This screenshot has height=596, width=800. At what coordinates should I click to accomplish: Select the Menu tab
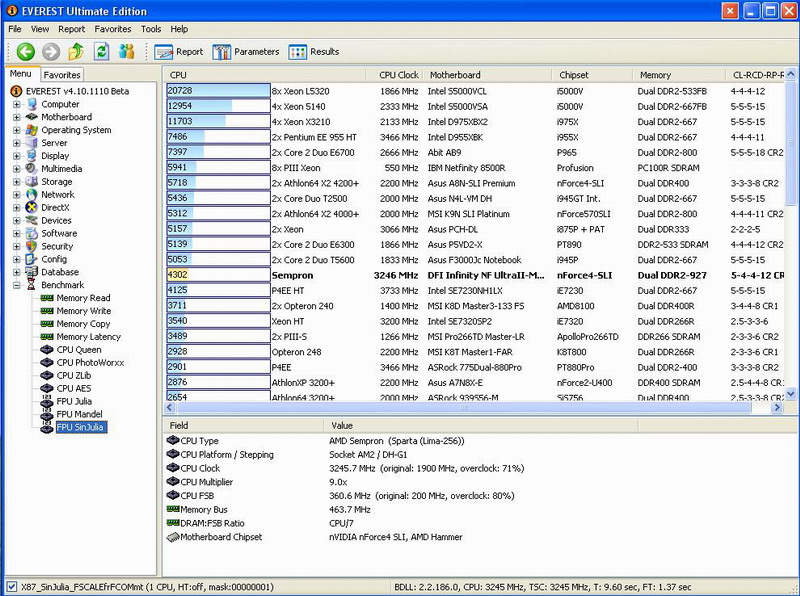point(21,73)
